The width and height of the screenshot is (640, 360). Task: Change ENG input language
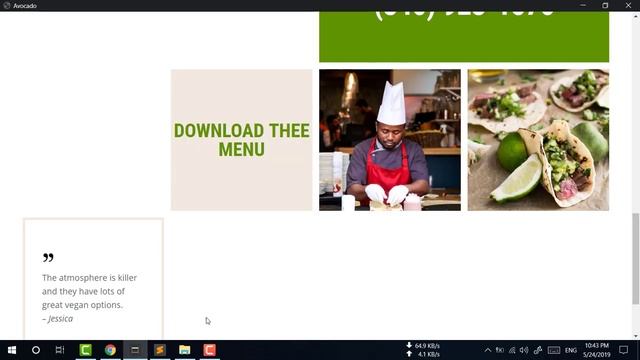tap(571, 350)
